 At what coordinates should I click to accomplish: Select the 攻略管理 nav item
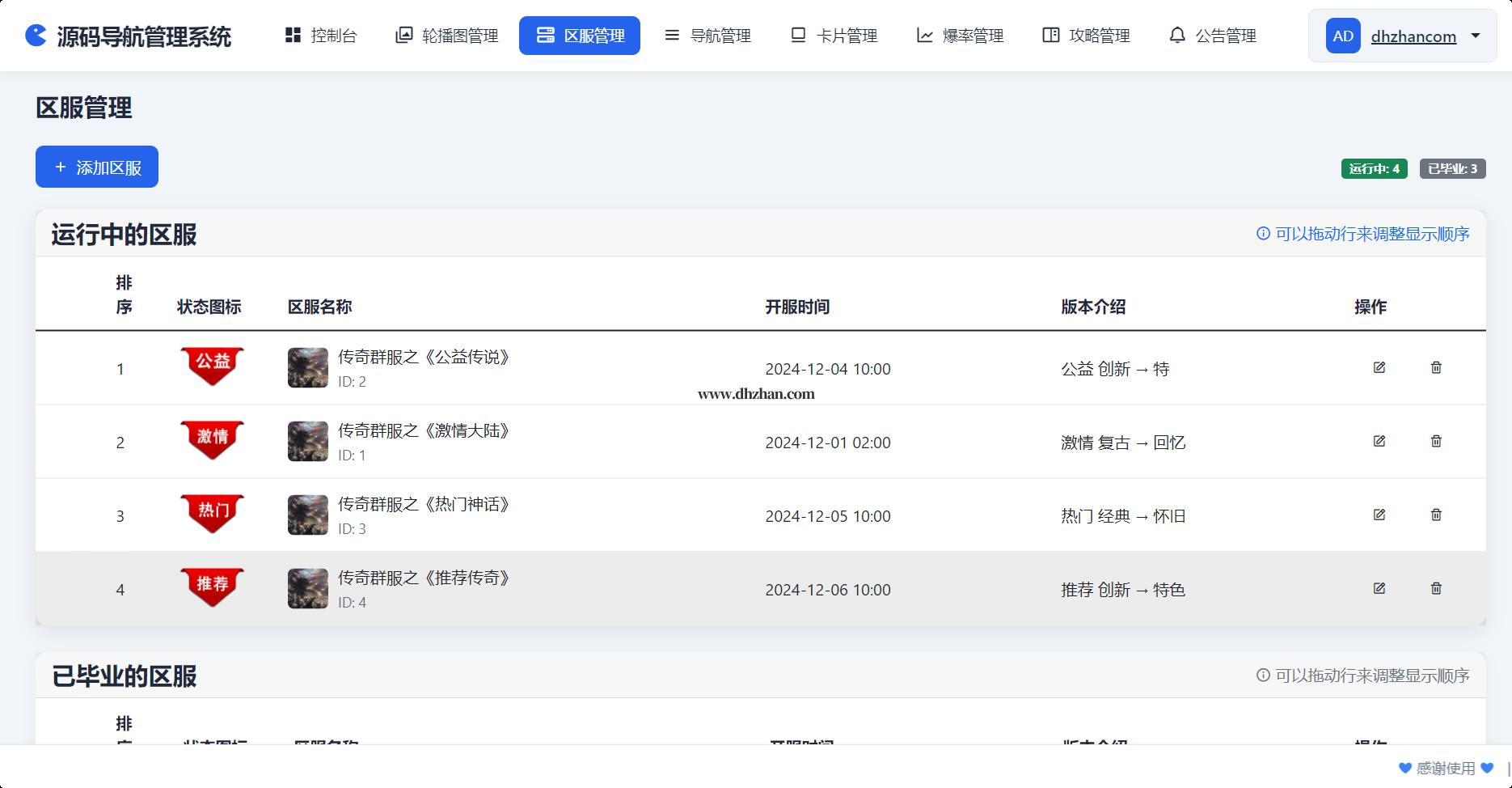coord(1087,36)
